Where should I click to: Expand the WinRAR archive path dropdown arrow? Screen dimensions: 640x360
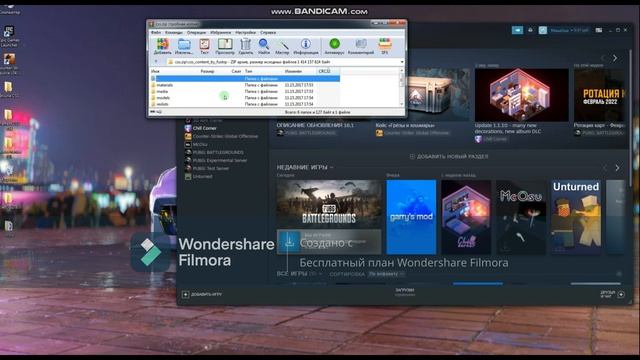[x=402, y=62]
